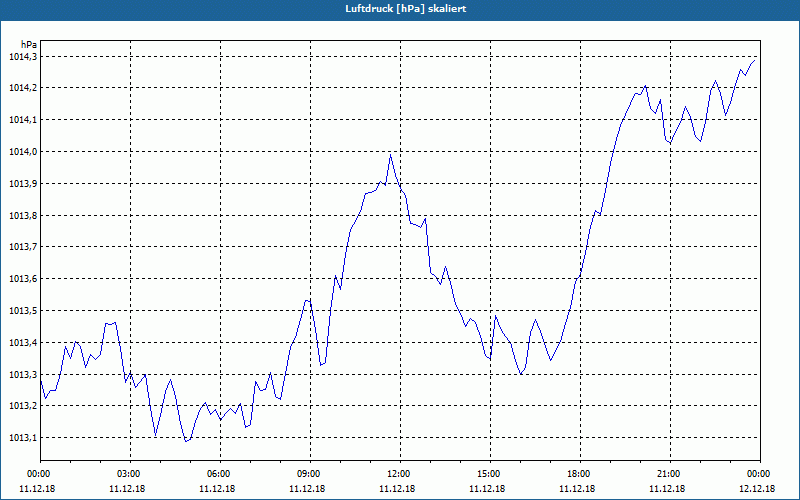Viewport: 800px width, 500px height.
Task: Select the 1013,8 y-axis label
Action: 23,215
